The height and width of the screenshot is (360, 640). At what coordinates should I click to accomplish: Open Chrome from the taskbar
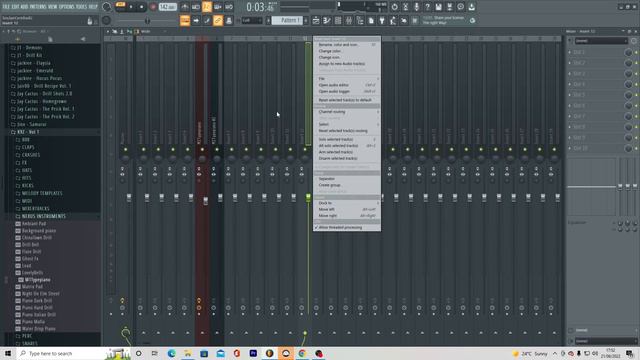click(x=302, y=353)
